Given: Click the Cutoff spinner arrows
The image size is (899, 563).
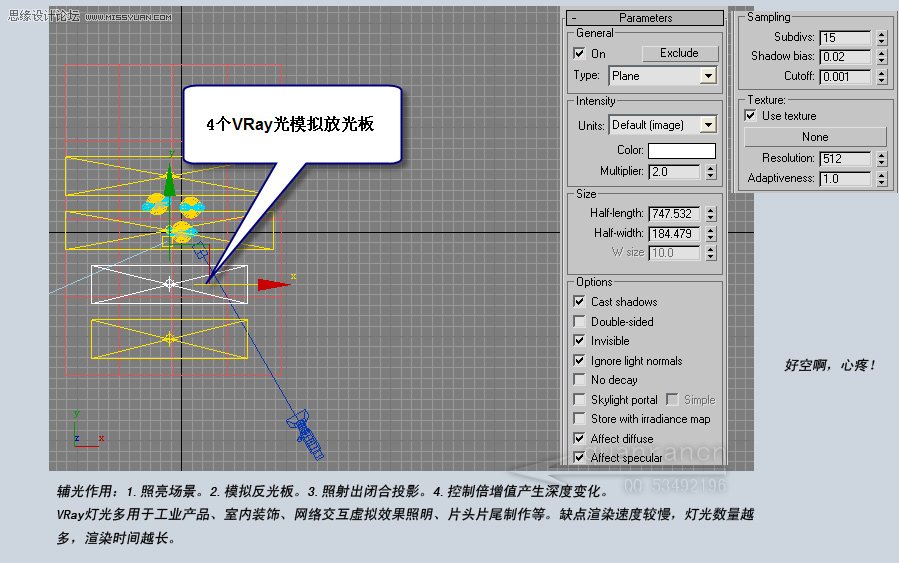Looking at the screenshot, I should click(x=882, y=77).
